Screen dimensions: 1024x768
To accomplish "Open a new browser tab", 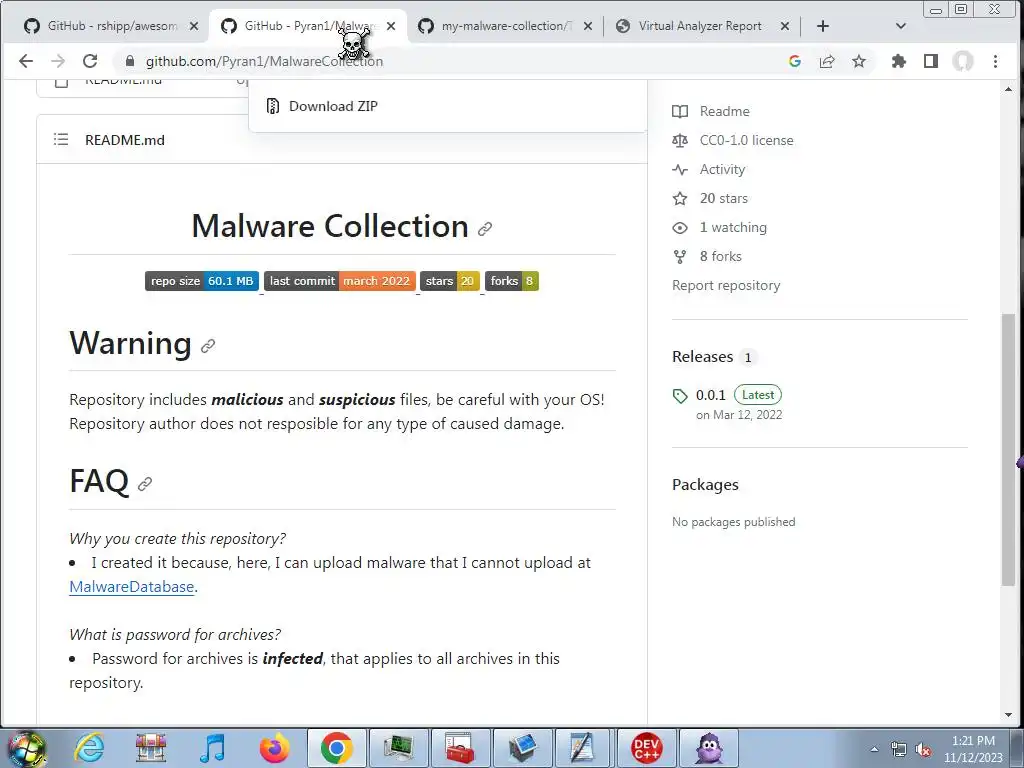I will click(x=823, y=26).
